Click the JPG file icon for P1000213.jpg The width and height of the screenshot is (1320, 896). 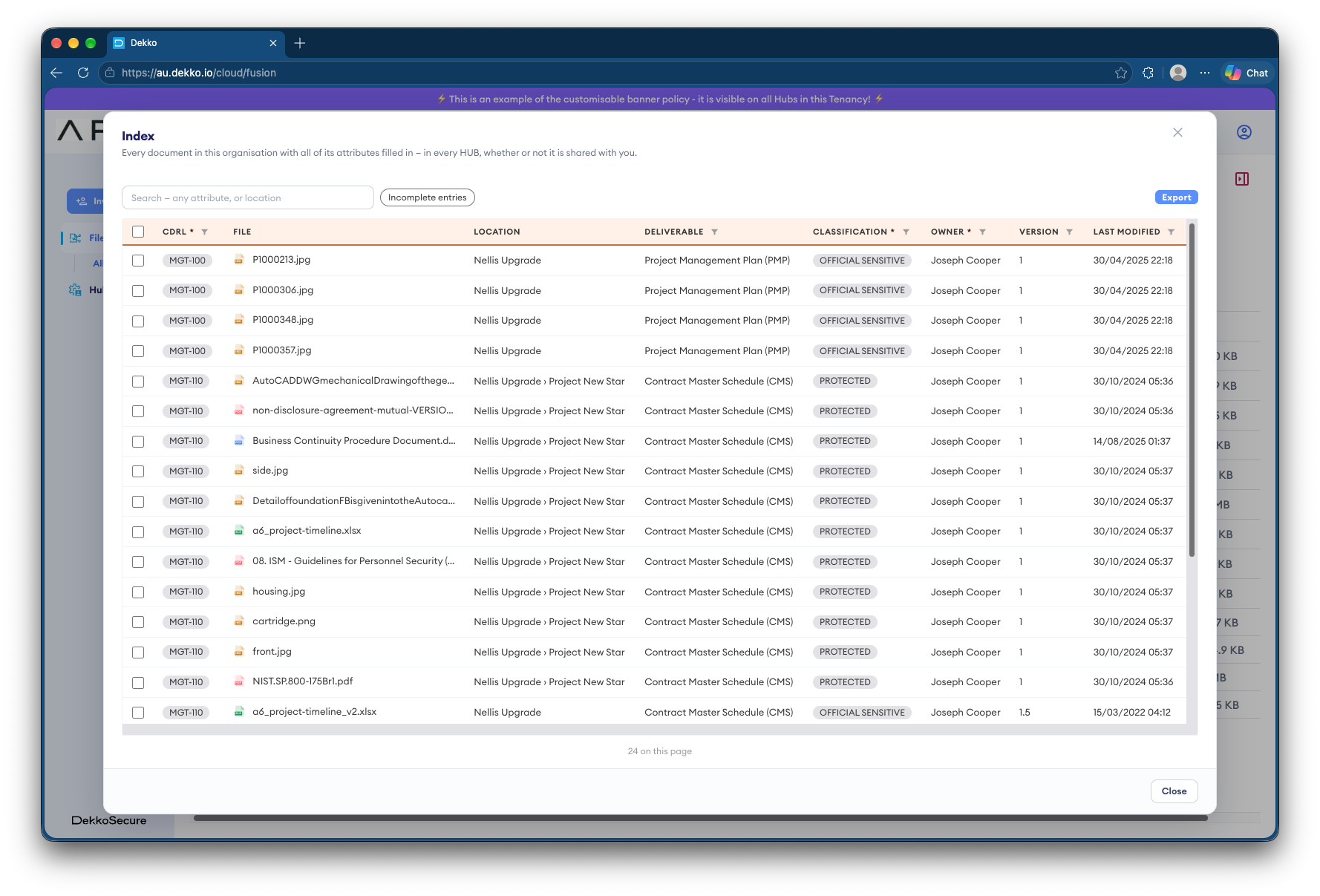239,260
